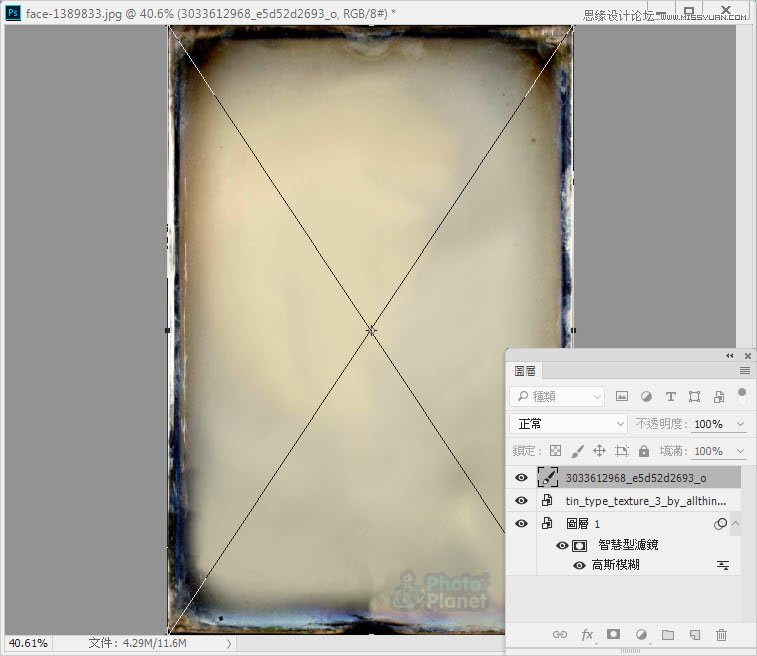Click link layers icon at panel bottom
This screenshot has height=656, width=757.
[560, 634]
